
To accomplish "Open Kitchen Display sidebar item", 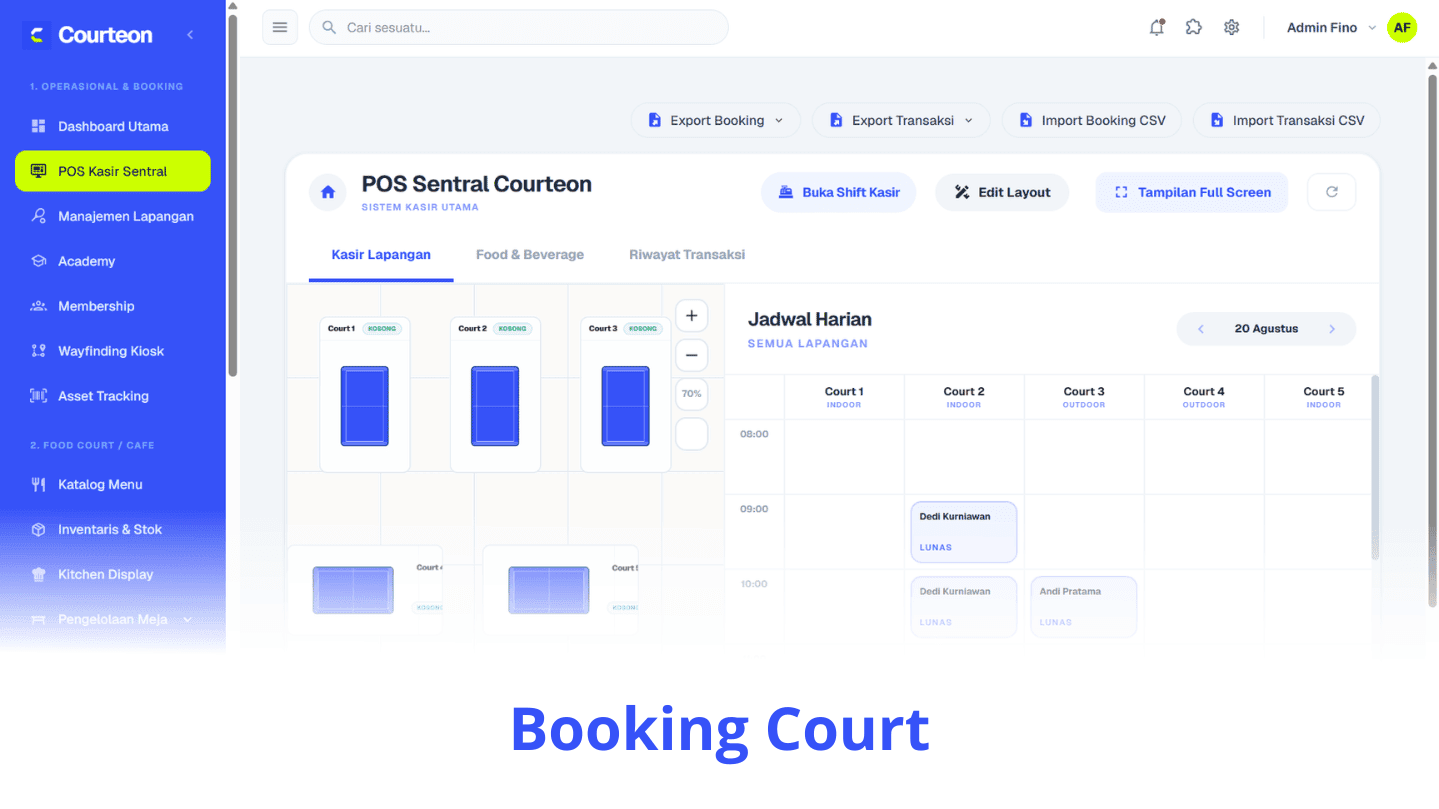I will (x=113, y=574).
